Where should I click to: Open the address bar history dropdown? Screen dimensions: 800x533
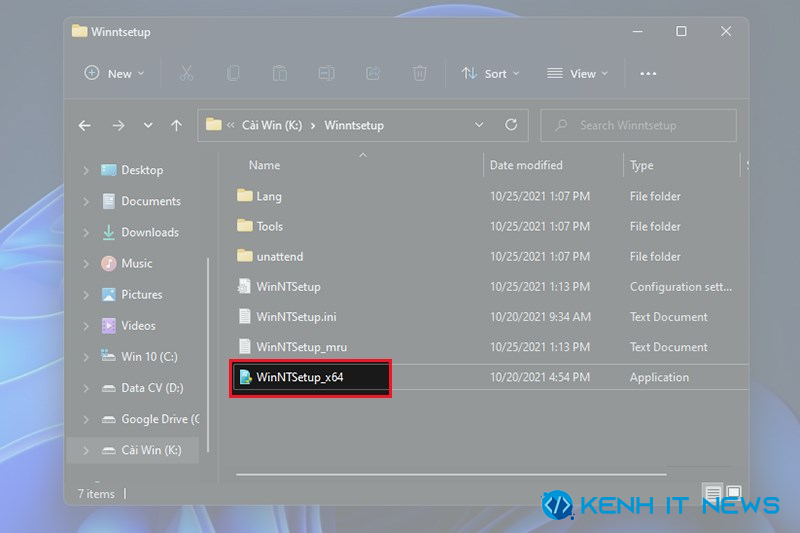point(479,125)
